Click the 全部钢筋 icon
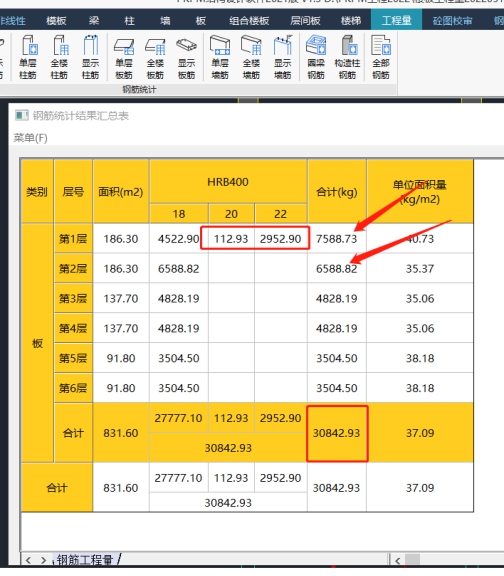Viewport: 504px width, 576px height. point(381,57)
